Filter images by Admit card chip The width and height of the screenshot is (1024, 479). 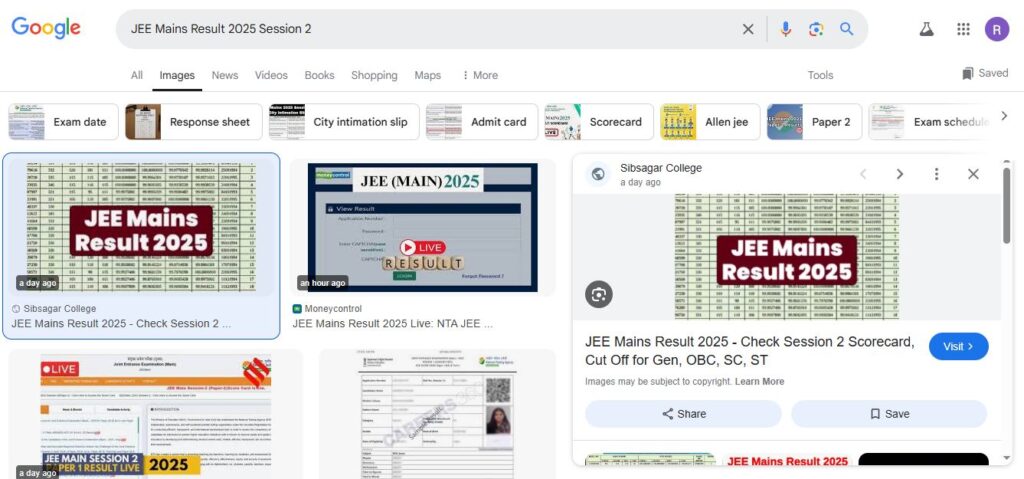(x=482, y=122)
